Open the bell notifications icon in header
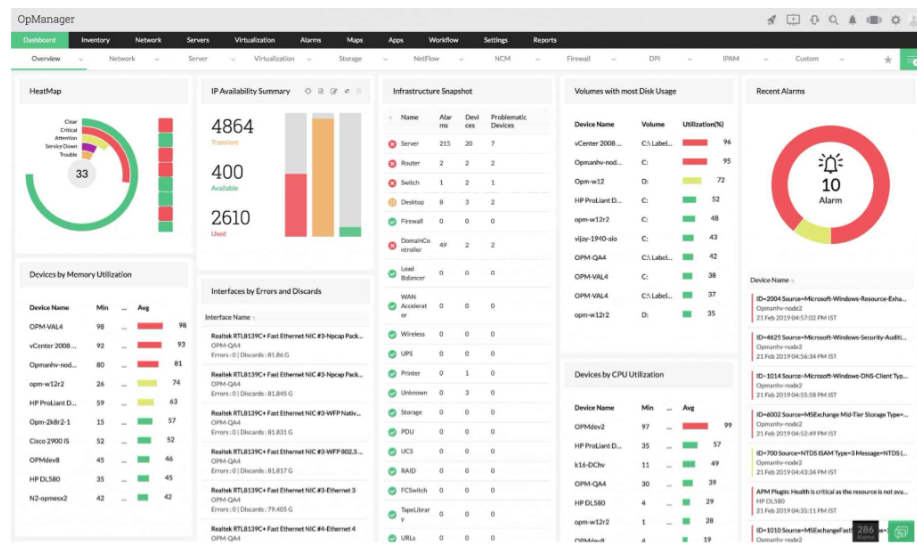 pyautogui.click(x=853, y=20)
